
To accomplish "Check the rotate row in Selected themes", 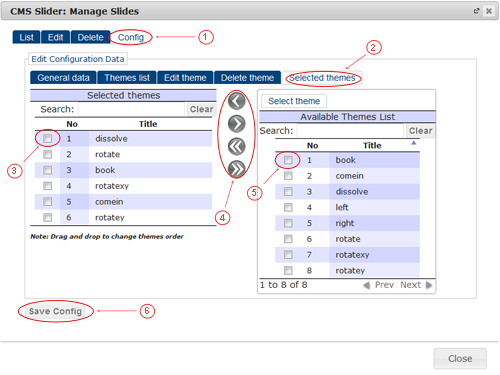I will click(48, 154).
